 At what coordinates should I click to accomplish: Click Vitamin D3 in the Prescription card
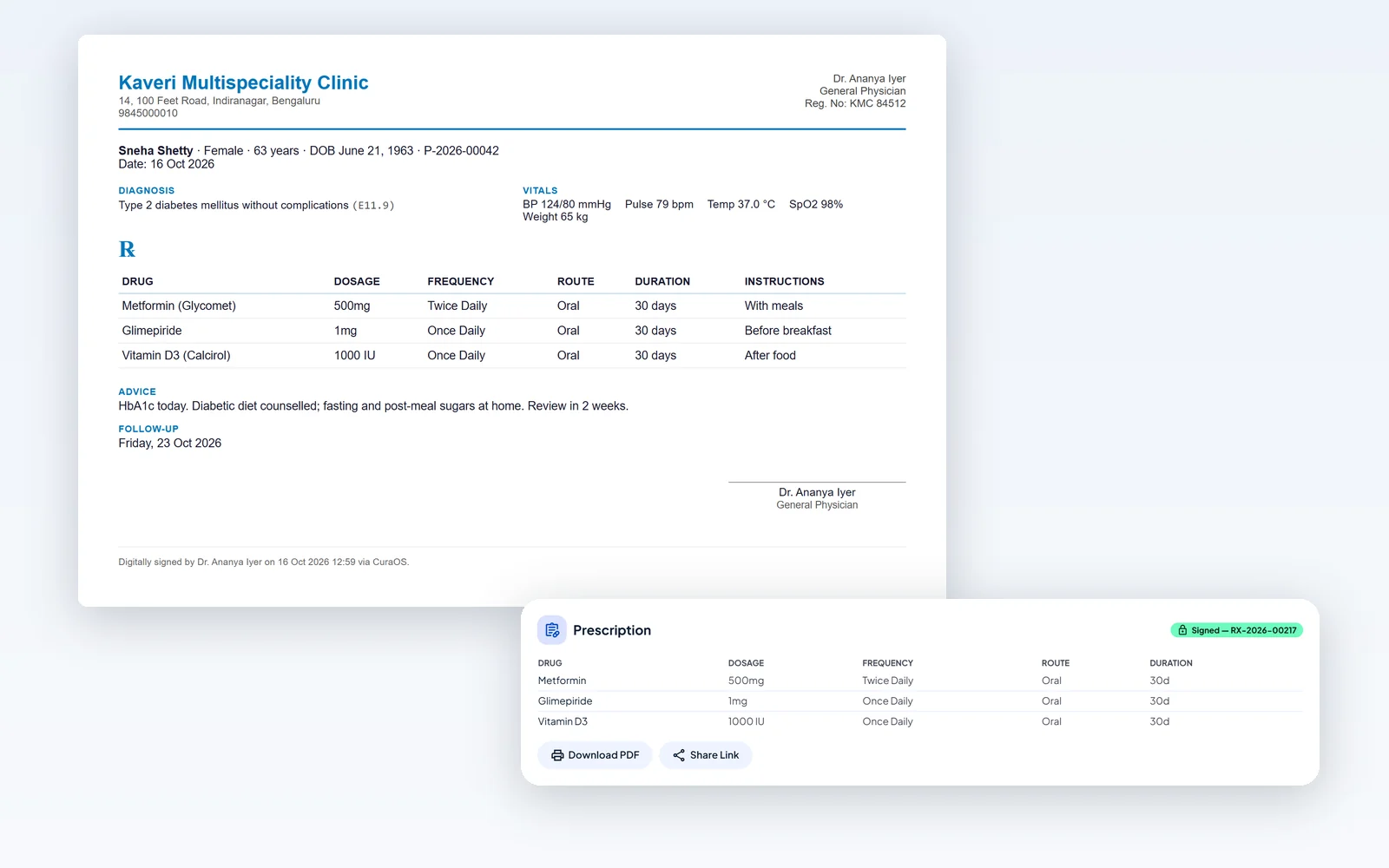pos(563,721)
